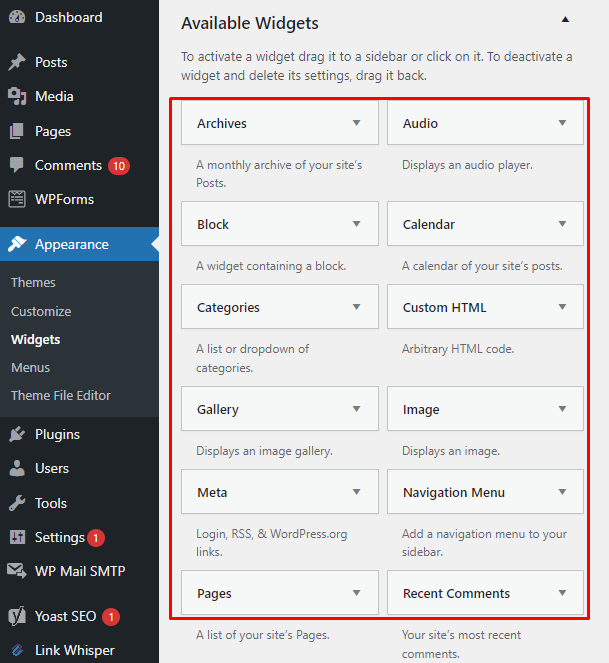
Task: Click the Dashboard gauge icon
Action: pyautogui.click(x=17, y=17)
